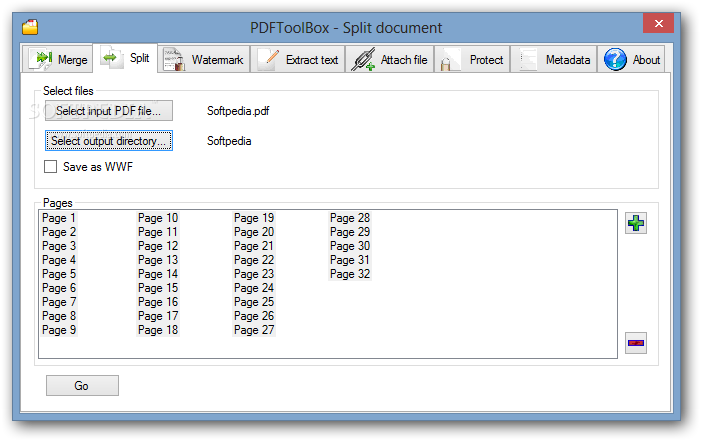Click the Metadata document icon
The width and height of the screenshot is (701, 441).
tap(528, 59)
